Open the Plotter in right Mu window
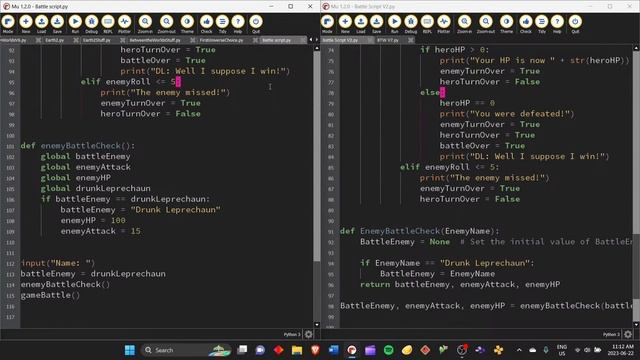Image resolution: width=640 pixels, height=360 pixels. click(x=444, y=24)
